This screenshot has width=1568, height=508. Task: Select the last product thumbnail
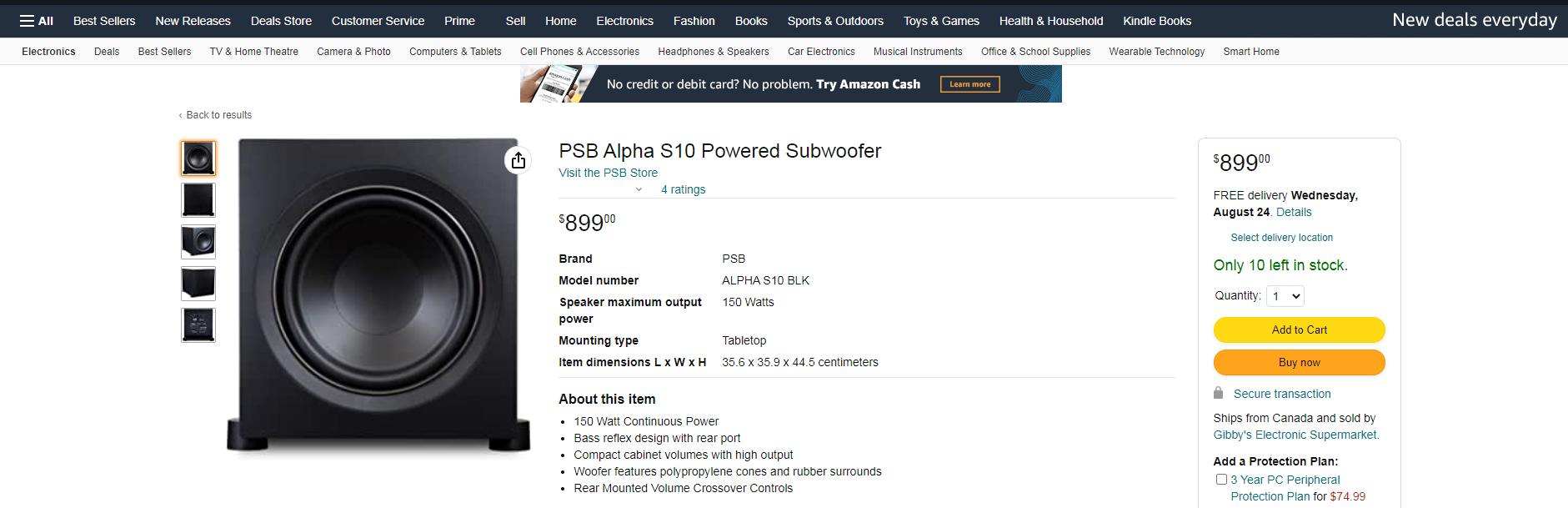click(198, 324)
